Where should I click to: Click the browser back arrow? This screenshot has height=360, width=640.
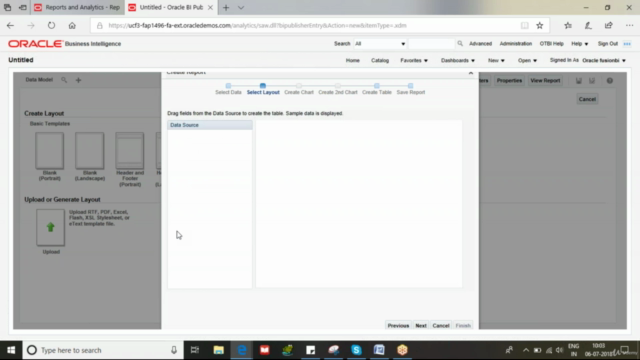point(10,25)
